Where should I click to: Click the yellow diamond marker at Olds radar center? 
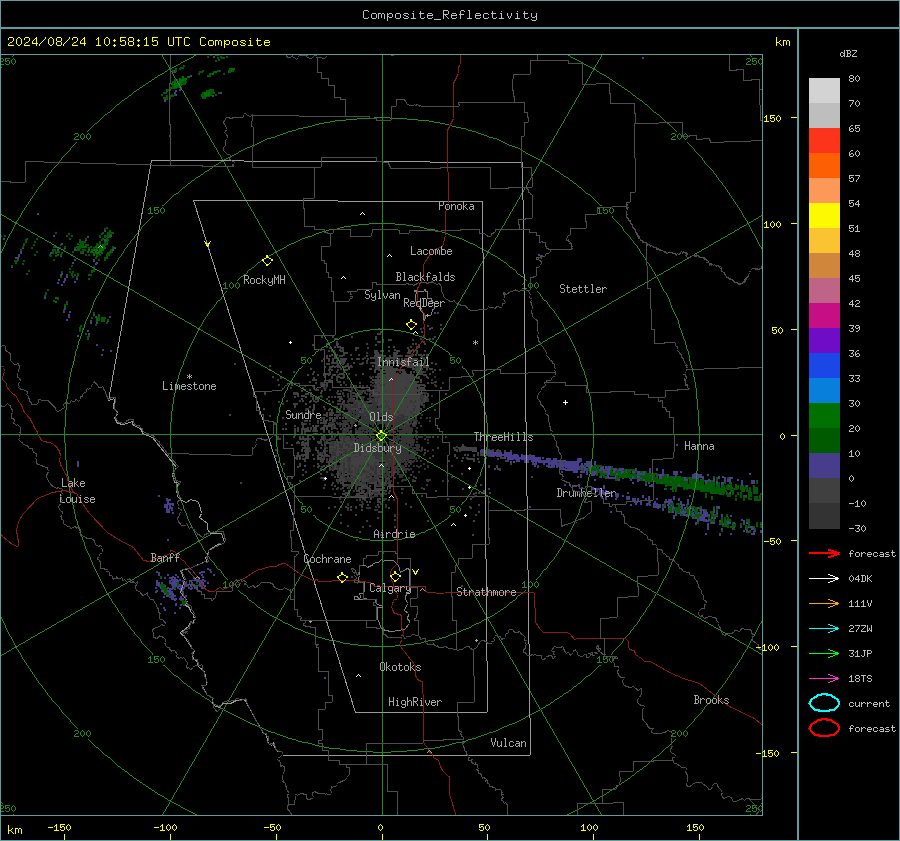[381, 436]
